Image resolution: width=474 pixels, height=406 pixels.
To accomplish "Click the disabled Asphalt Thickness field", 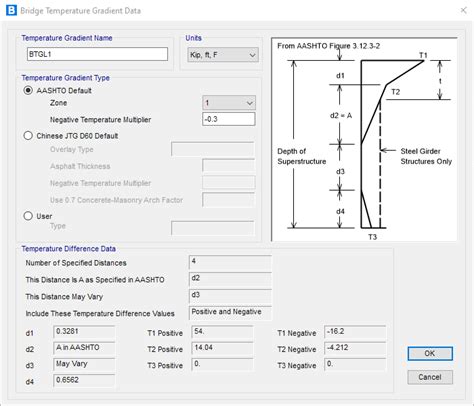I will click(229, 166).
